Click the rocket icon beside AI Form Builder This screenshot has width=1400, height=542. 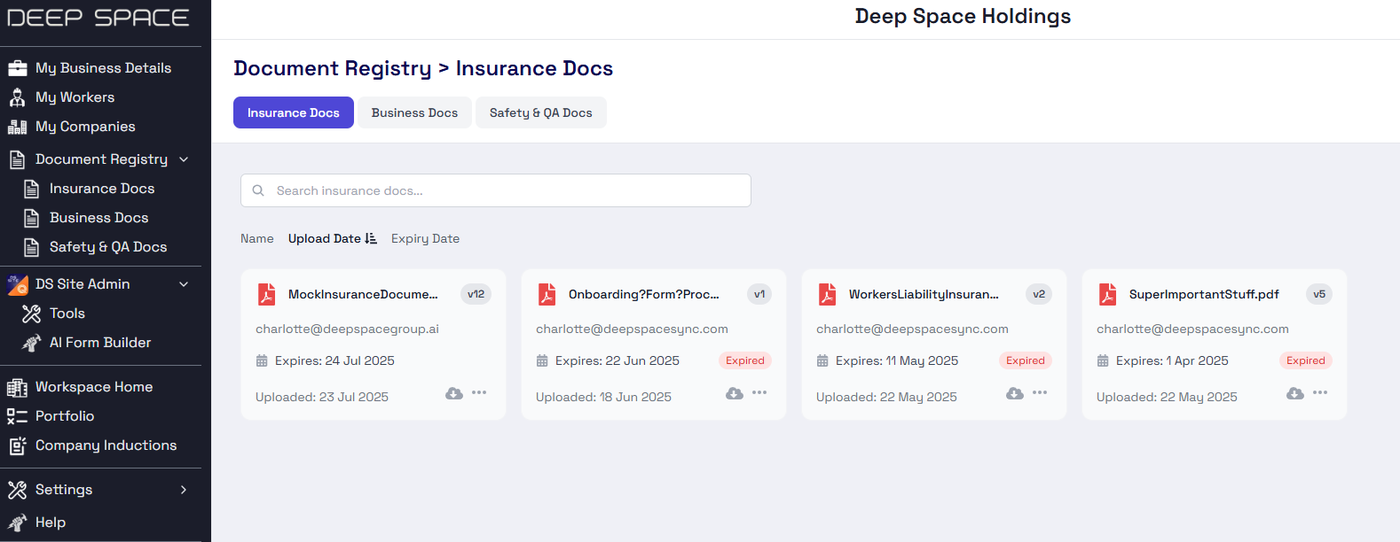pyautogui.click(x=32, y=343)
